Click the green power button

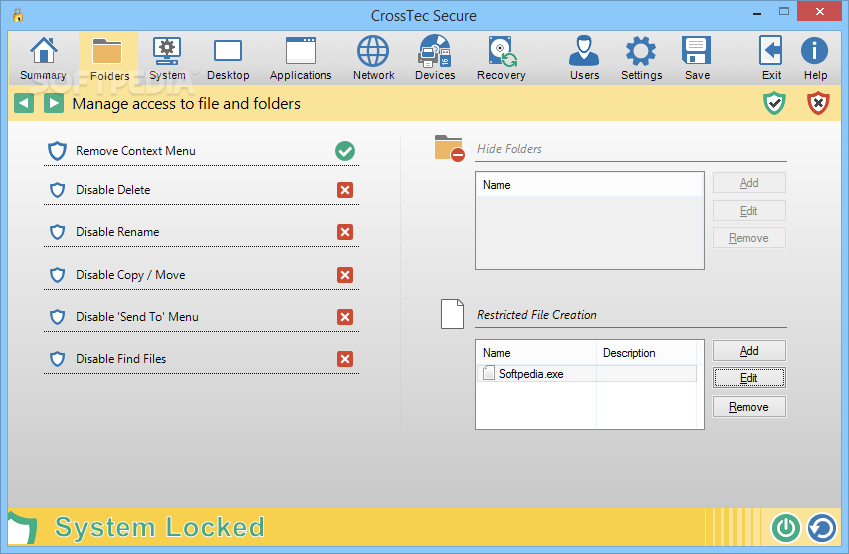(x=786, y=527)
